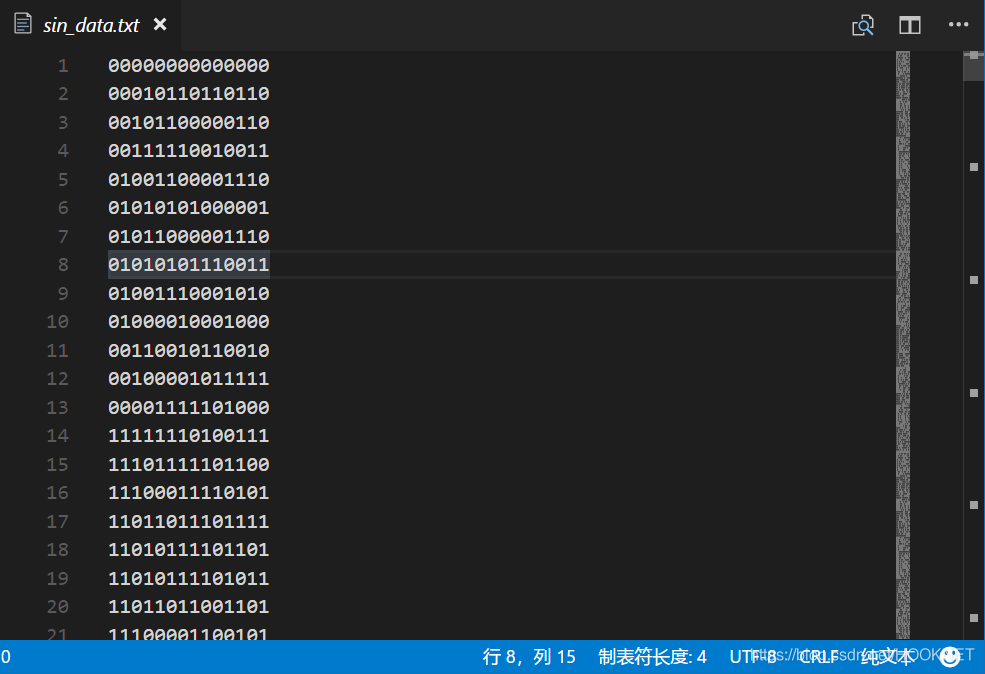
Task: Select line number 12 in the gutter
Action: tap(57, 379)
